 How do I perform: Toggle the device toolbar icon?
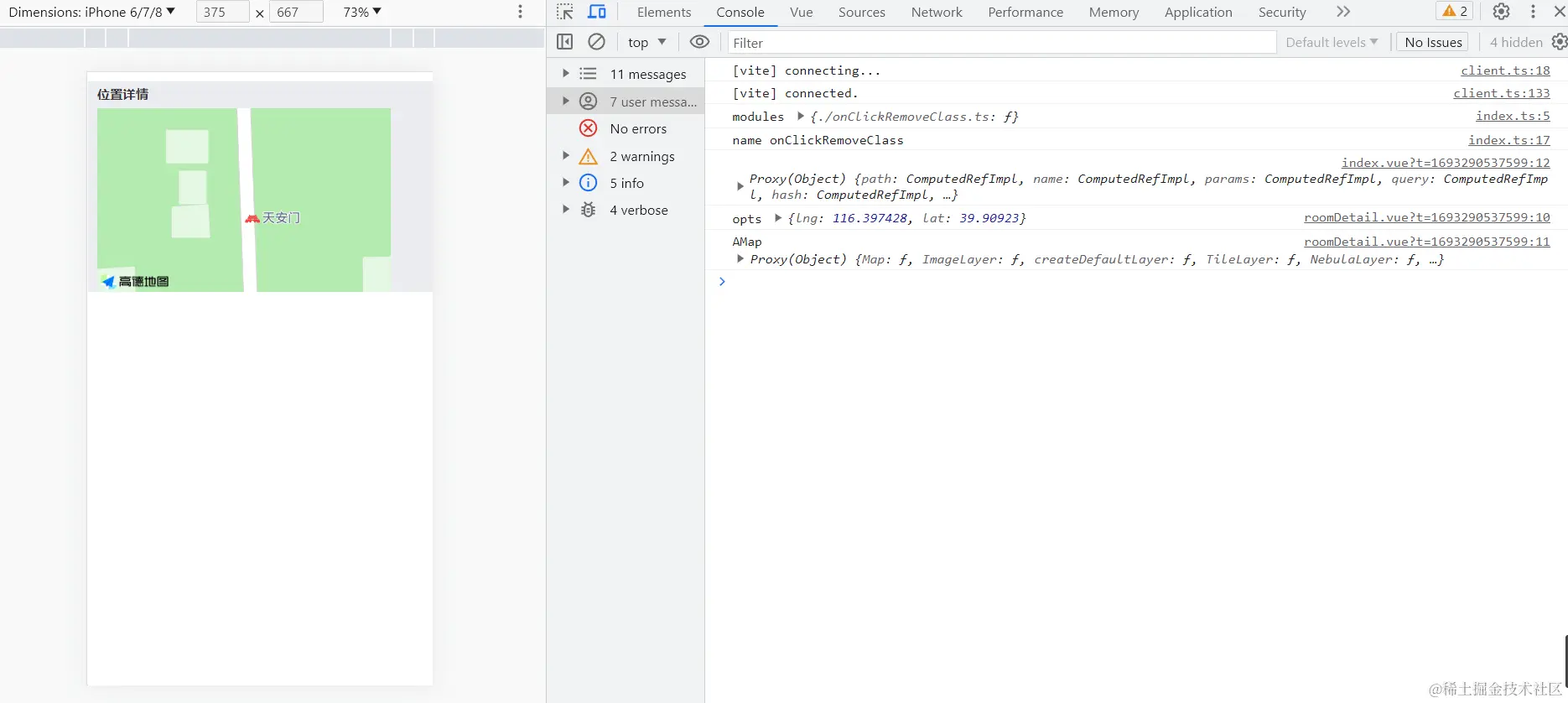[597, 12]
